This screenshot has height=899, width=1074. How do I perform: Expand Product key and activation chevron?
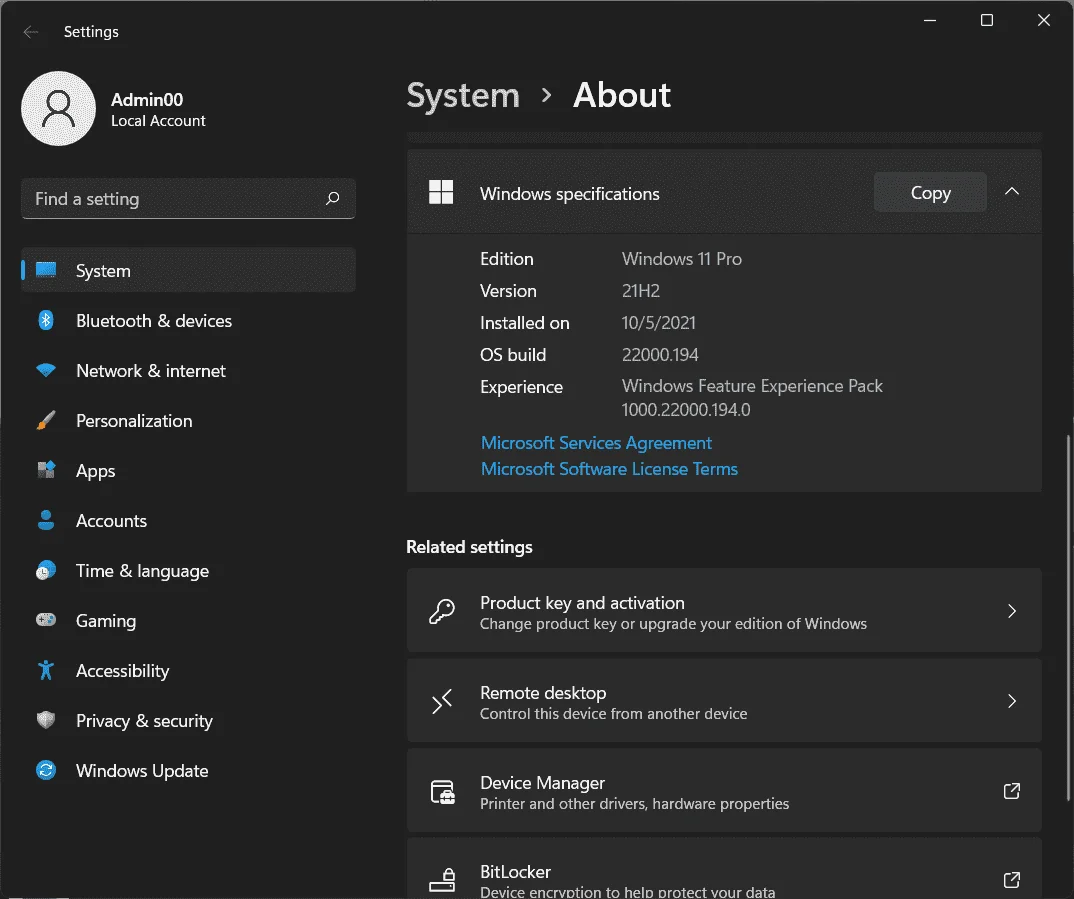1012,611
